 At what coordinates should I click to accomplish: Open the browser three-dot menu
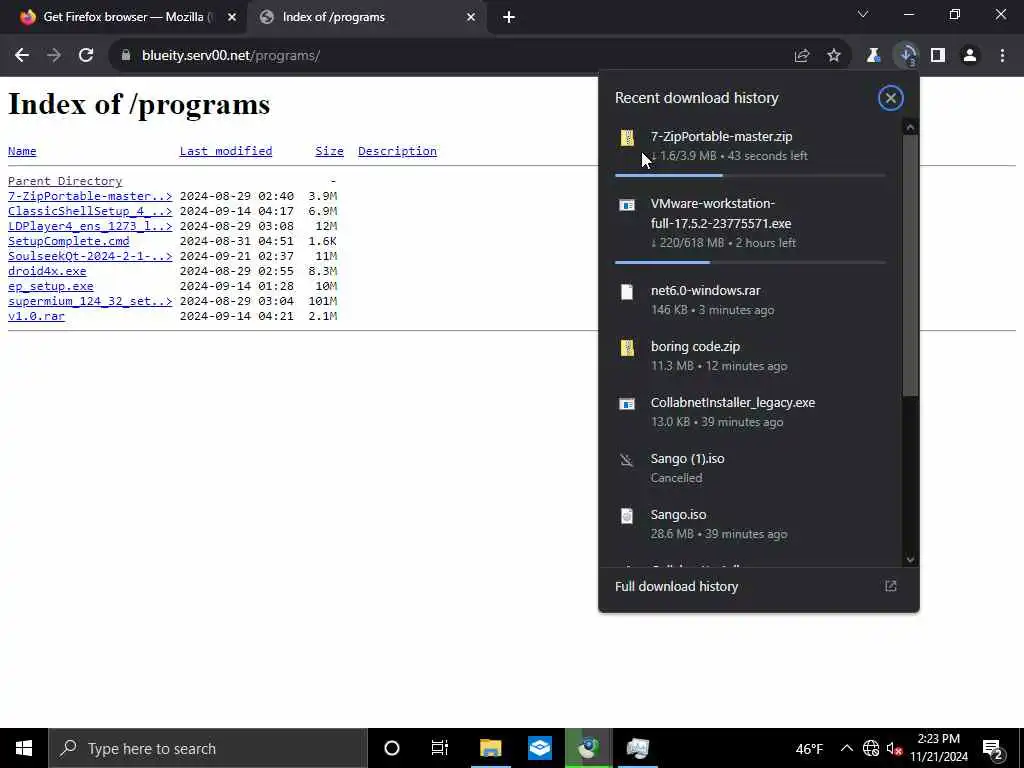pos(1002,56)
